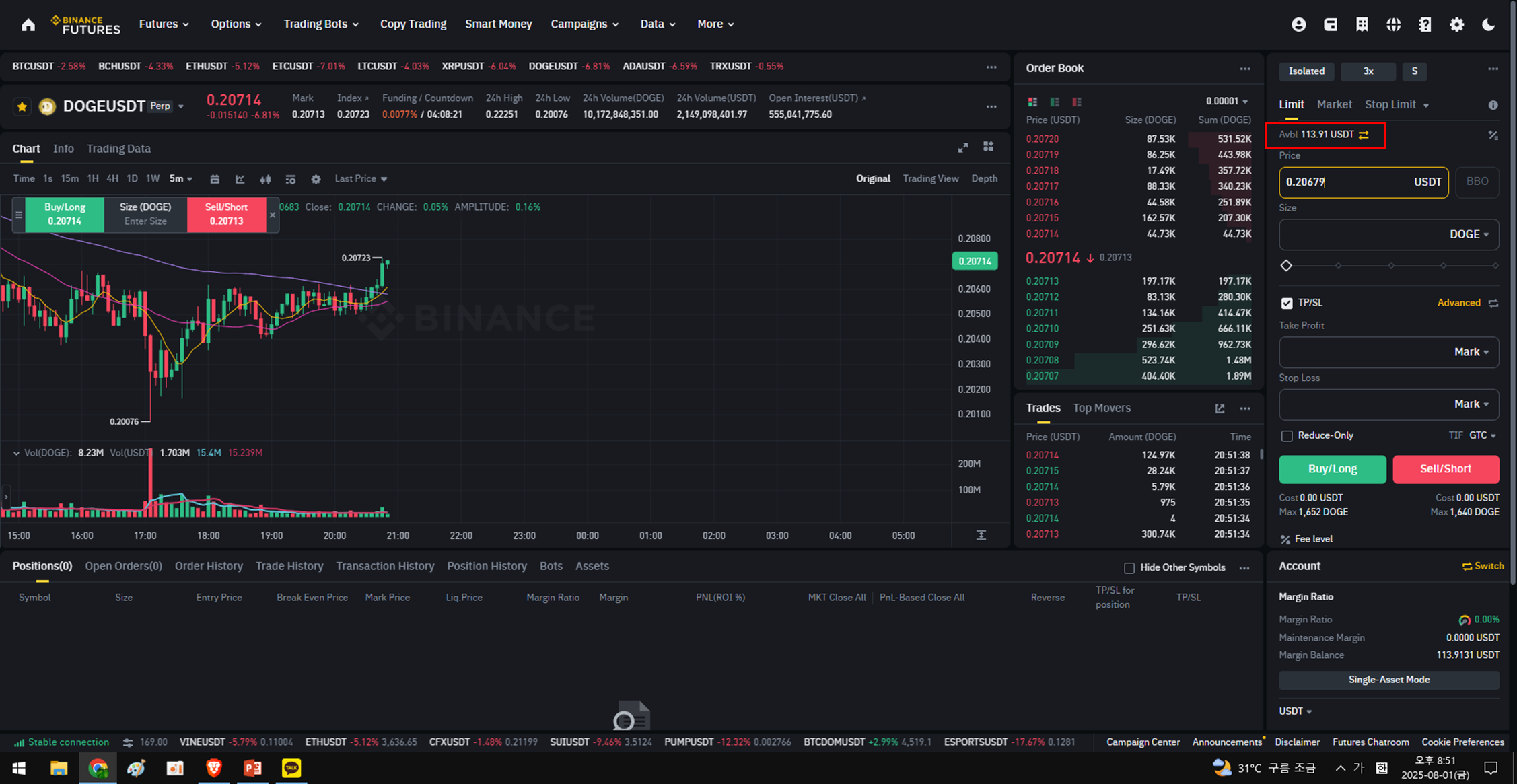Open the calculator icon in order panel
Image resolution: width=1517 pixels, height=784 pixels.
point(1493,135)
